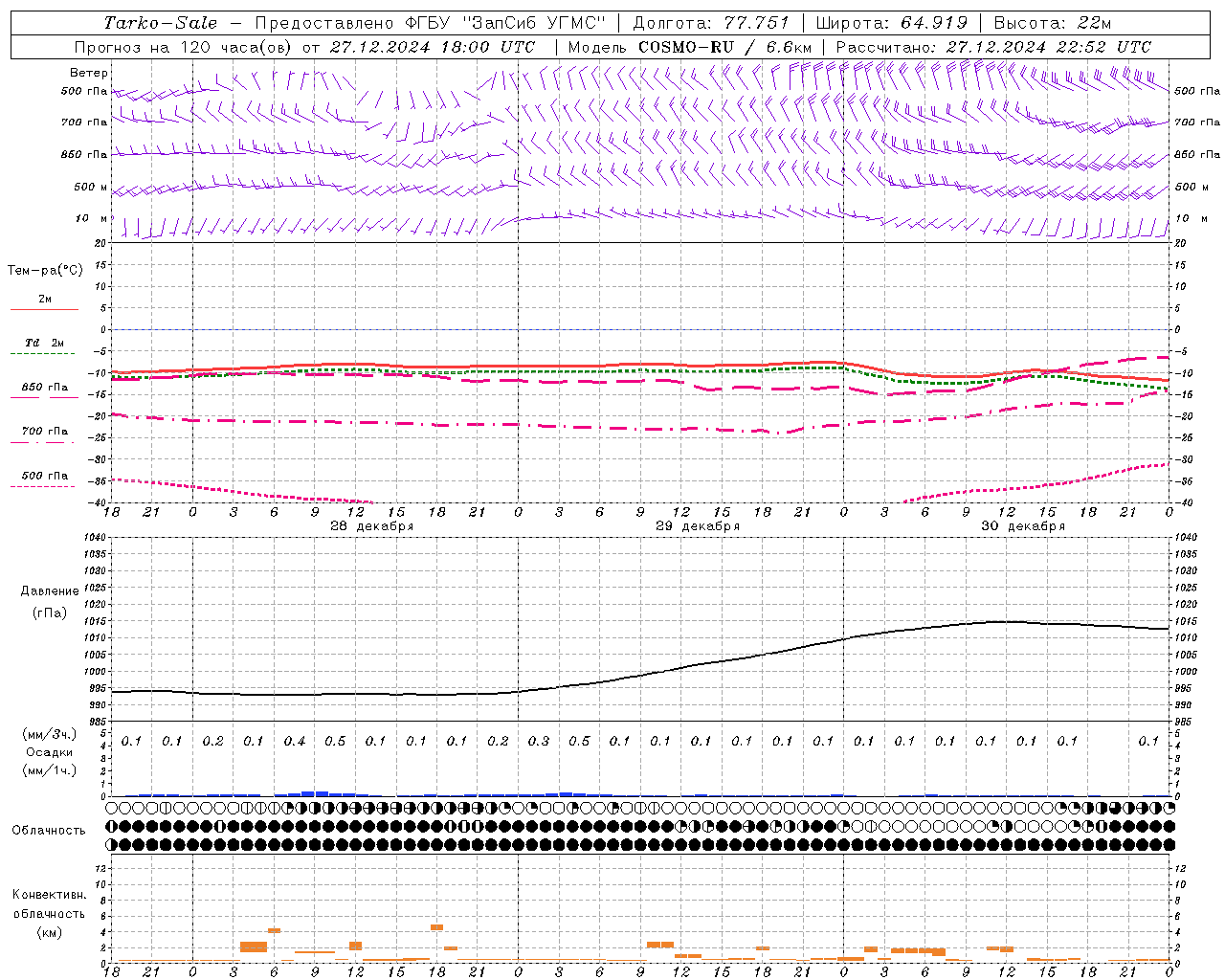
Task: Click the "Осадки" precipitation label
Action: (x=50, y=752)
